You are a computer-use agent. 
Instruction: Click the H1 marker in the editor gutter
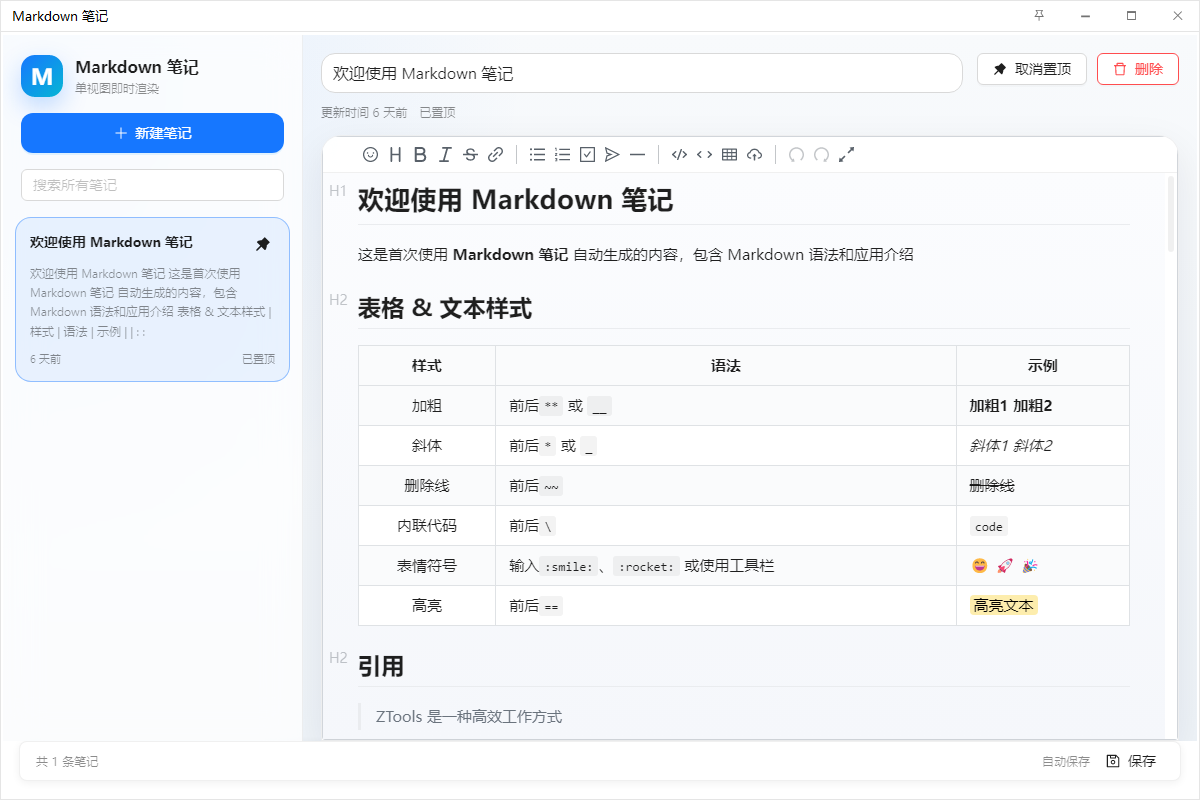point(338,191)
